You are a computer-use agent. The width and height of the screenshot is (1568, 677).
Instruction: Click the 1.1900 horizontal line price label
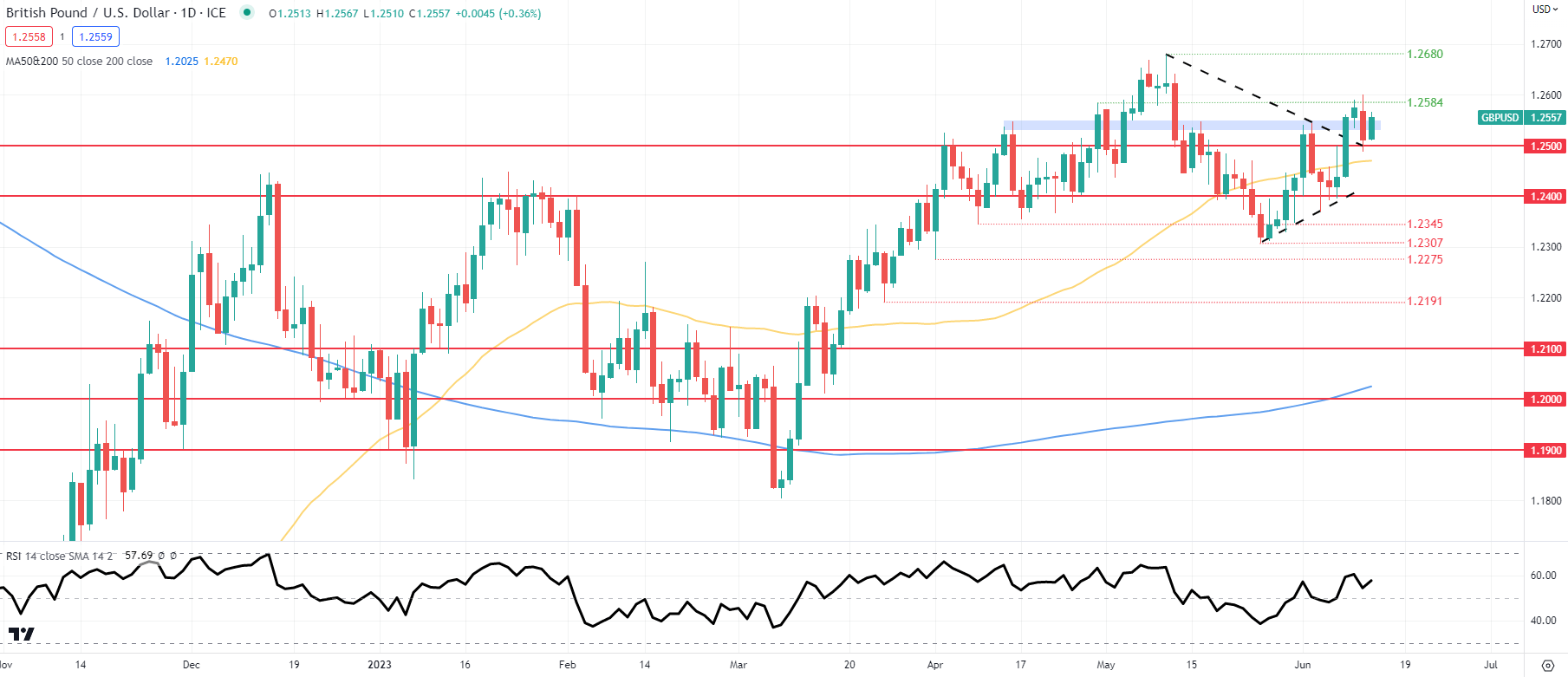click(1545, 450)
